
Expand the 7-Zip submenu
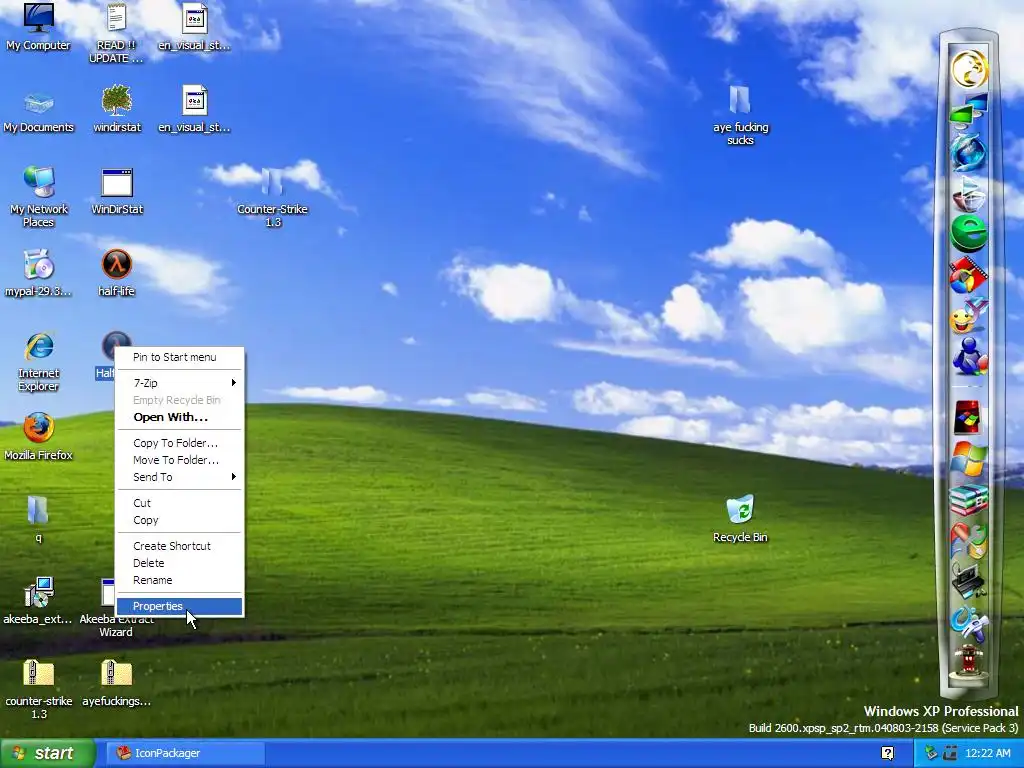click(180, 383)
